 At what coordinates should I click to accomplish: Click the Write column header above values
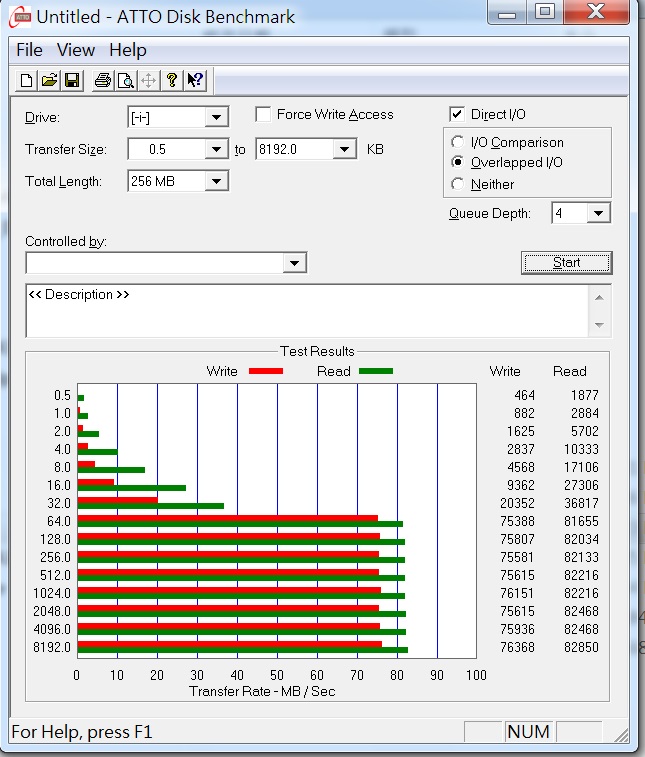[x=505, y=371]
